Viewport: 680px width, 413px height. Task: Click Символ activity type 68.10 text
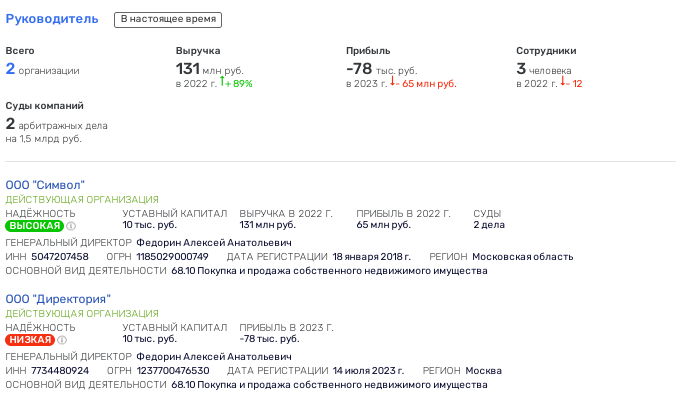coord(329,271)
